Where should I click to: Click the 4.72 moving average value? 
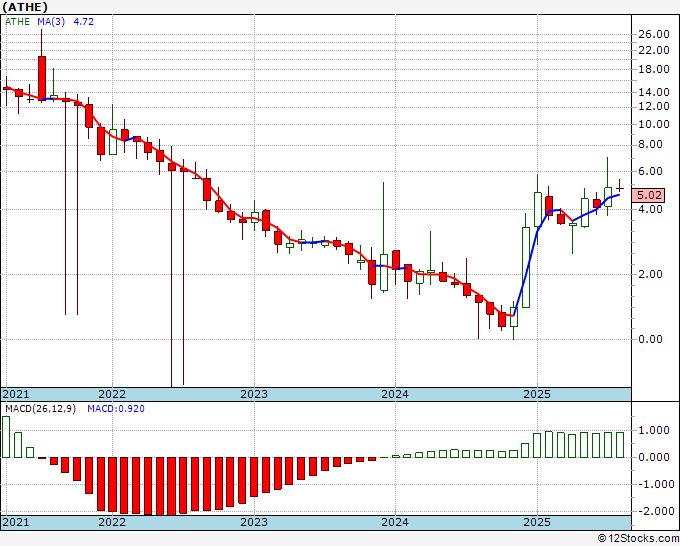coord(83,22)
